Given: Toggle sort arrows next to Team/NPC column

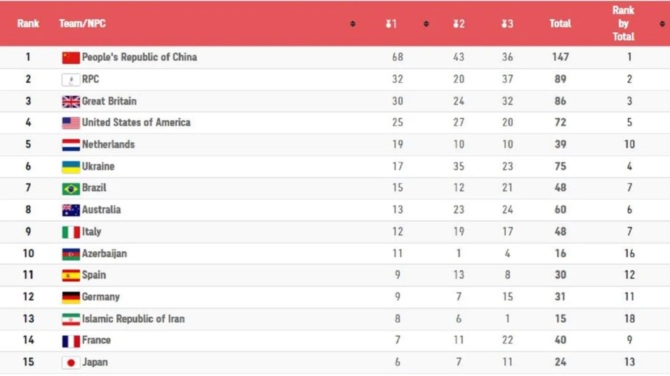Looking at the screenshot, I should pos(353,24).
